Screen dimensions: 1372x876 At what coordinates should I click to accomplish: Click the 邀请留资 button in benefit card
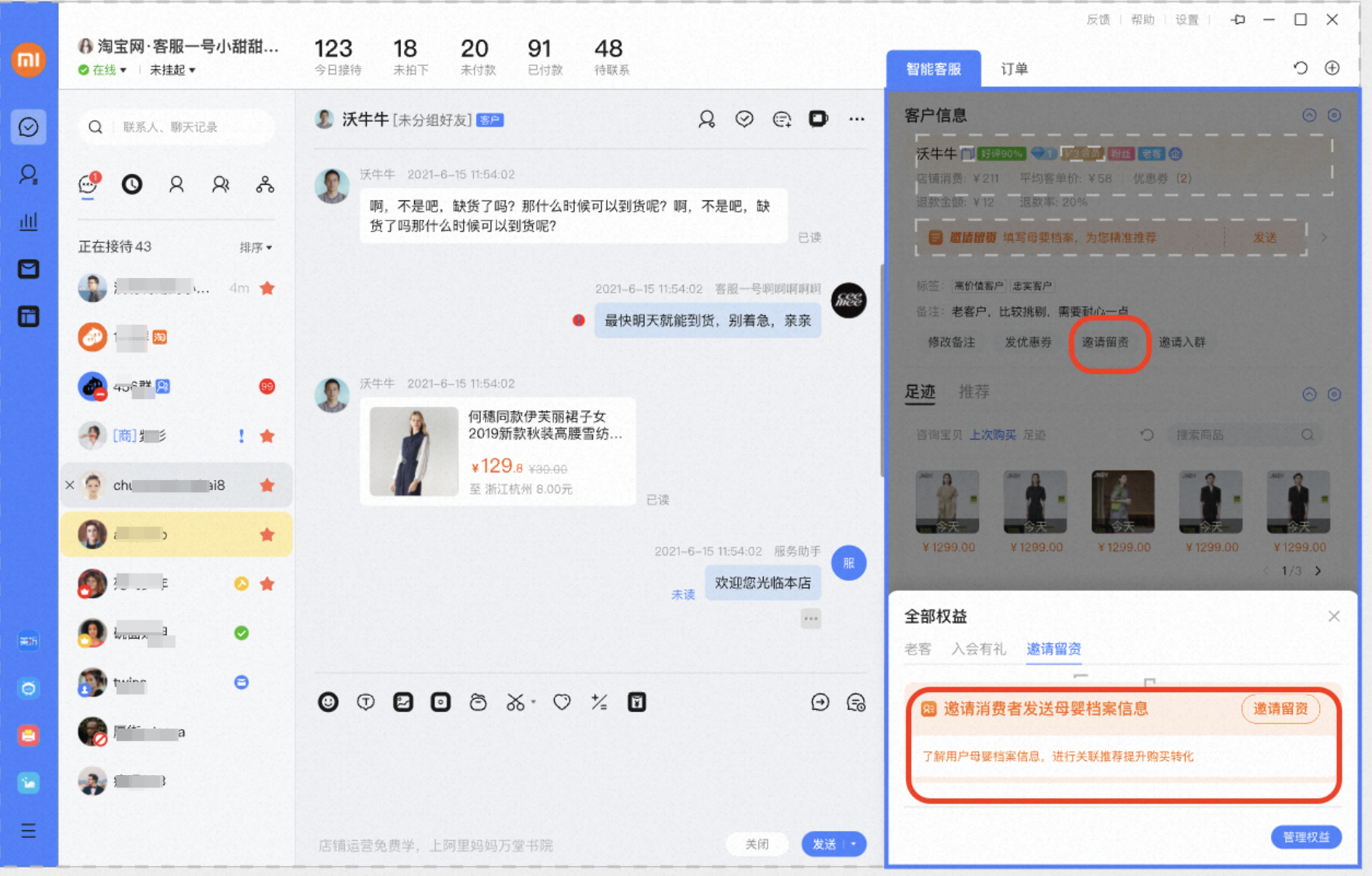(1280, 708)
